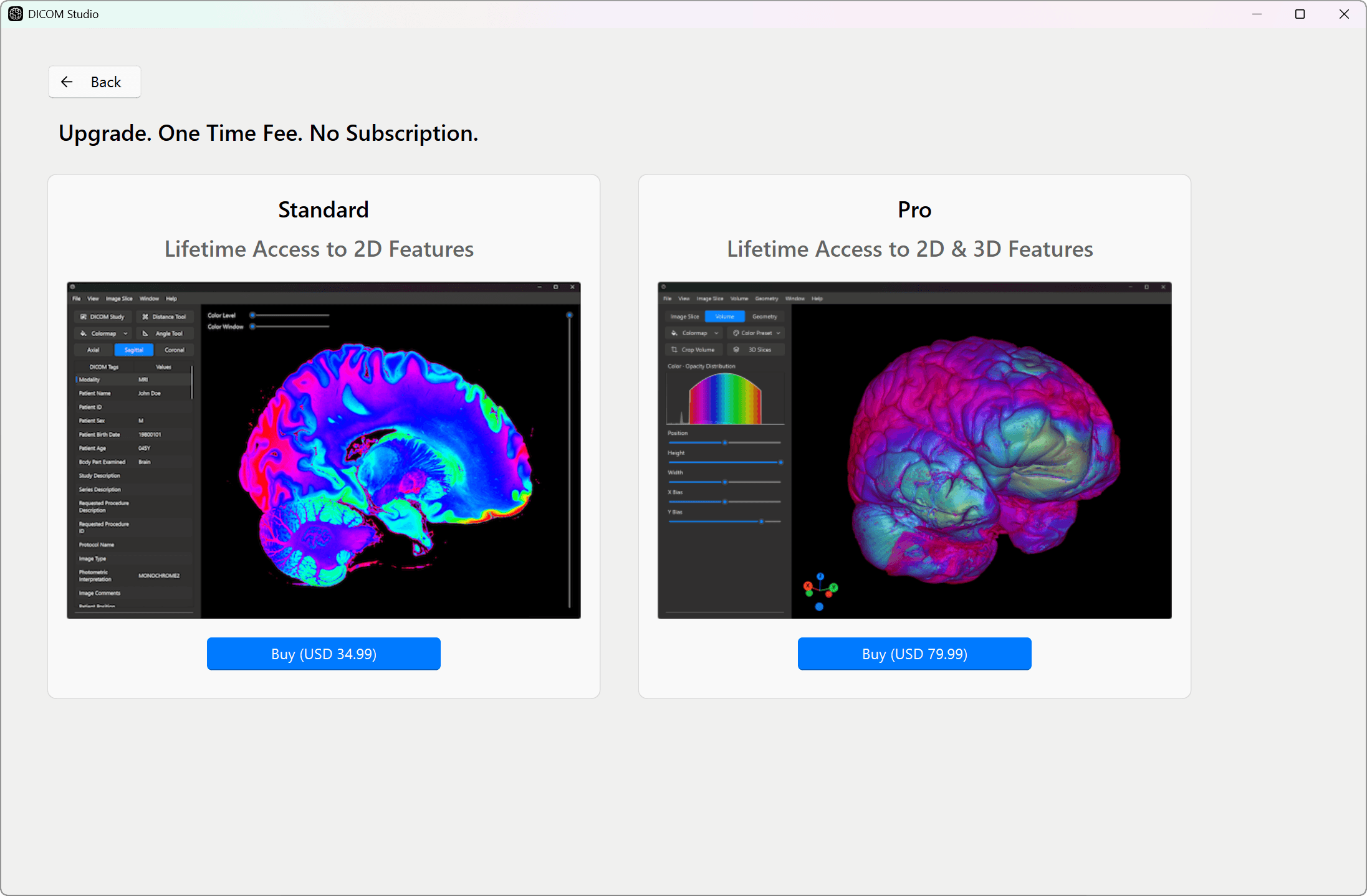The height and width of the screenshot is (896, 1367).
Task: Click the XYZ orientation gizmo in Pro preview
Action: pos(820,589)
